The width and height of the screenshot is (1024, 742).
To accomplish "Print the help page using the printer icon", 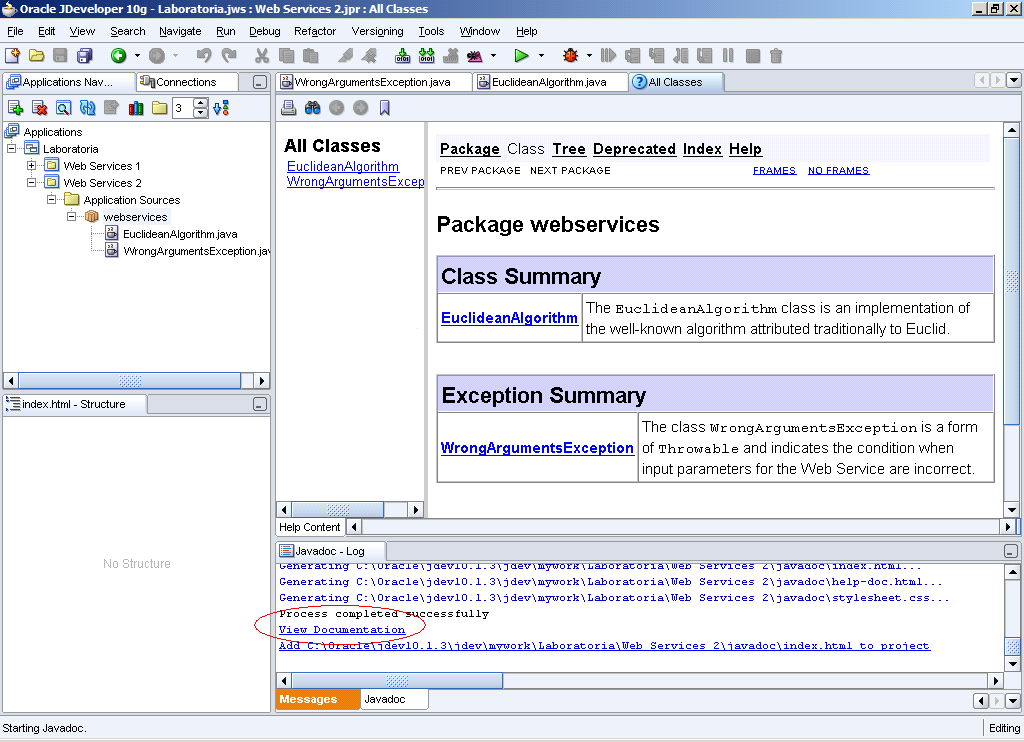I will [288, 108].
